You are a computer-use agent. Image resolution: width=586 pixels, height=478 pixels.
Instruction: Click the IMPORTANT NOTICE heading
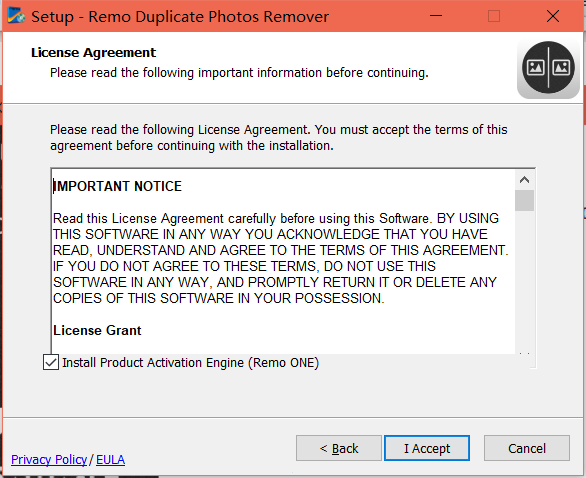click(117, 186)
